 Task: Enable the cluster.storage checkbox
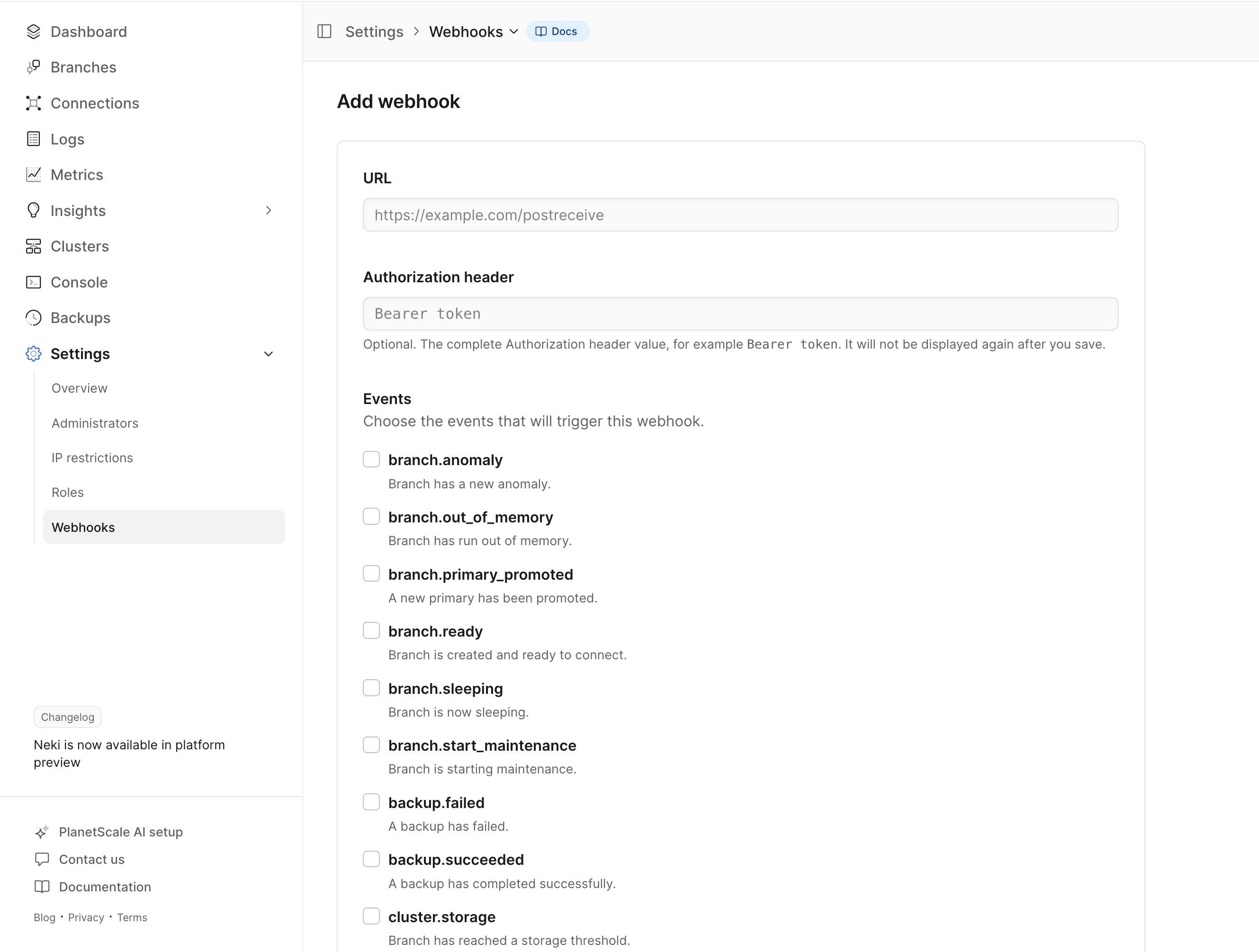click(x=371, y=916)
